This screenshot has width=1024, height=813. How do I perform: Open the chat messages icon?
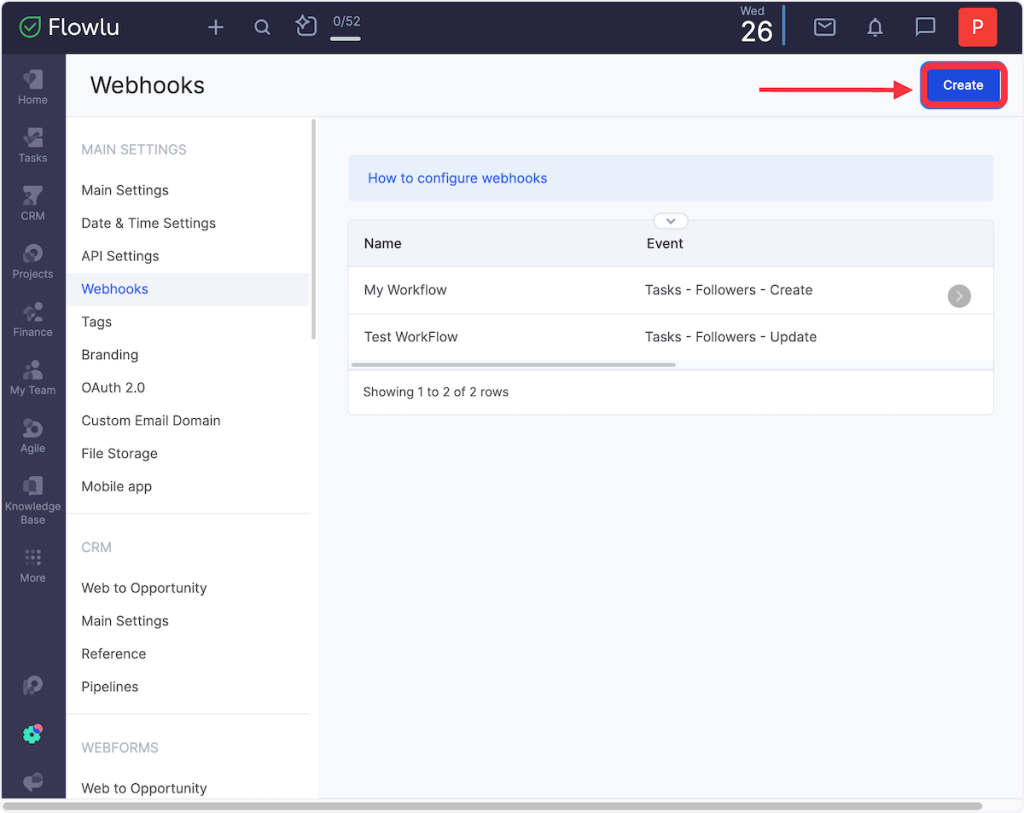925,28
